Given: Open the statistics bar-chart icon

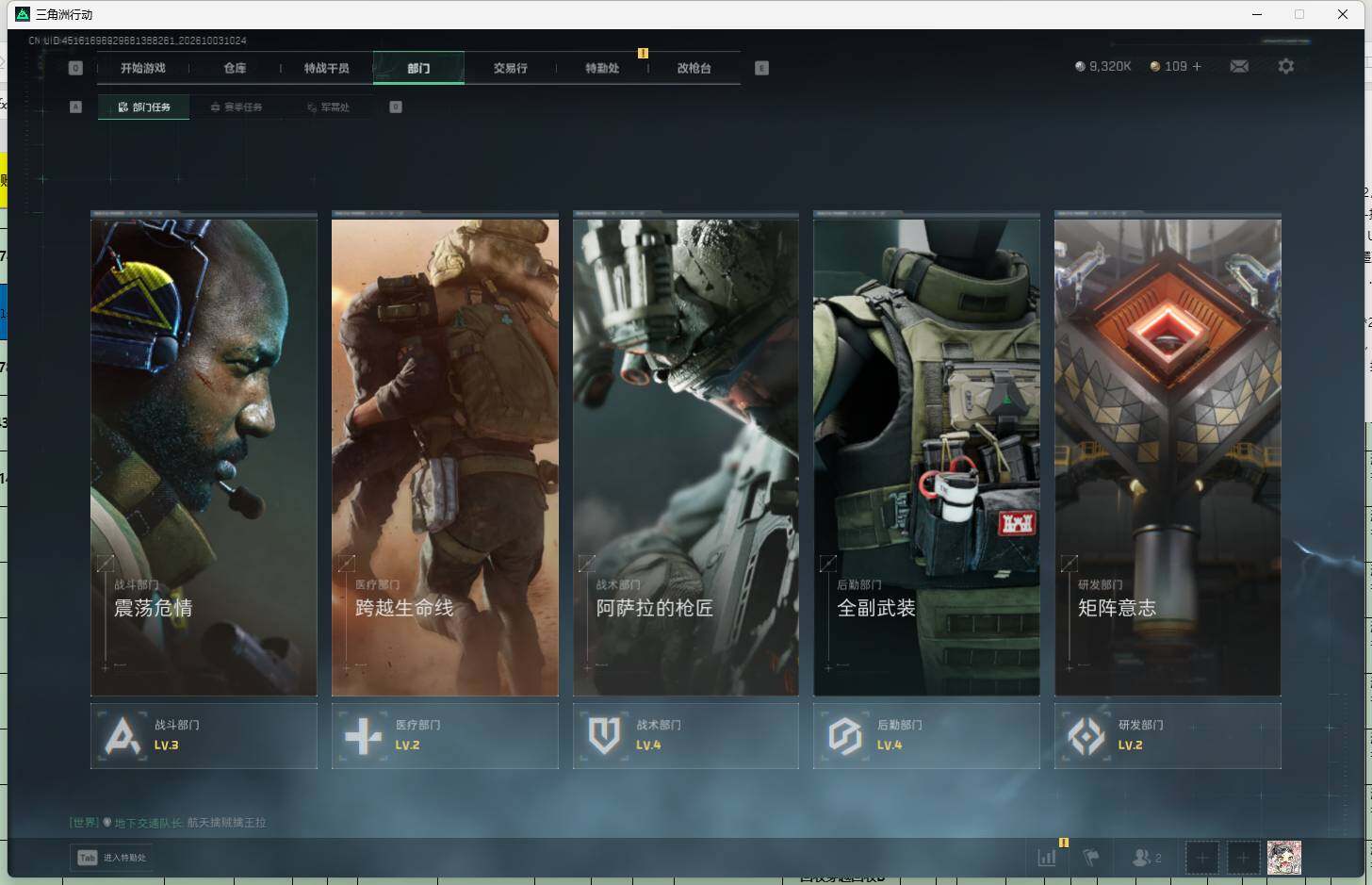Looking at the screenshot, I should point(1047,857).
